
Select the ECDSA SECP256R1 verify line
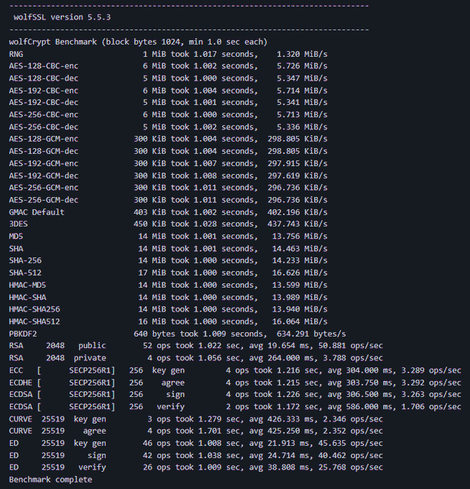(x=235, y=407)
